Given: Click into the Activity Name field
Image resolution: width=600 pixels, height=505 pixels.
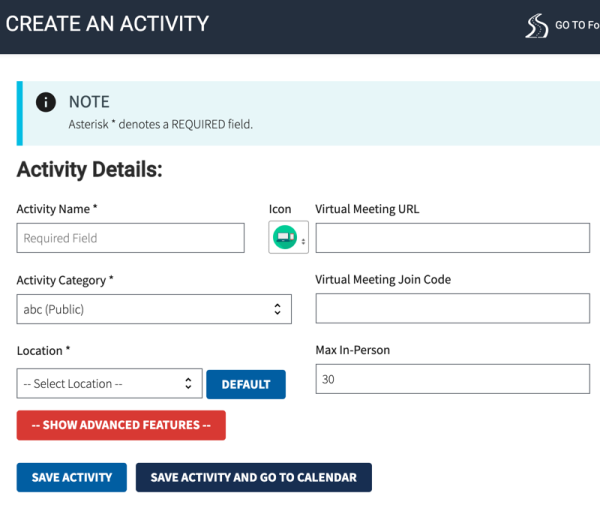Looking at the screenshot, I should (x=130, y=238).
